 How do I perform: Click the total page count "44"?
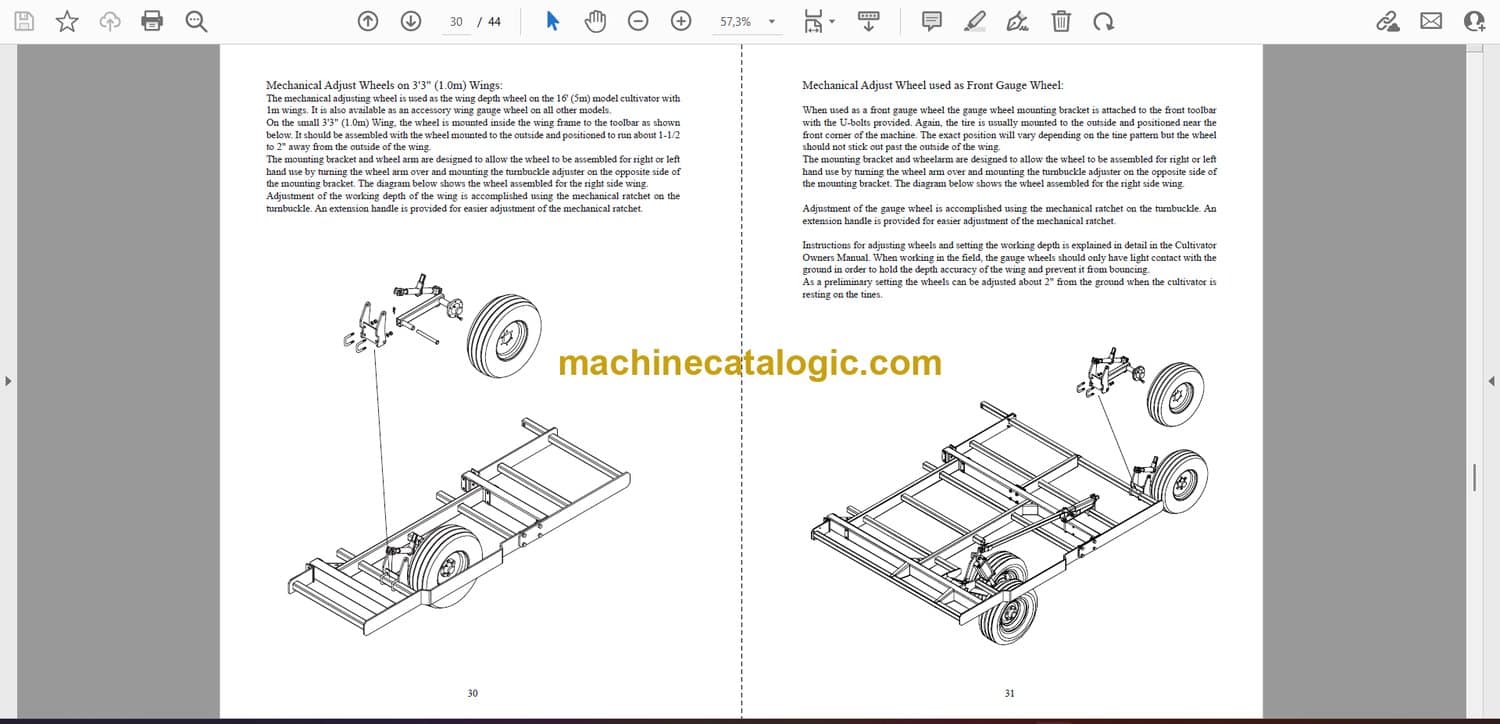(x=494, y=21)
